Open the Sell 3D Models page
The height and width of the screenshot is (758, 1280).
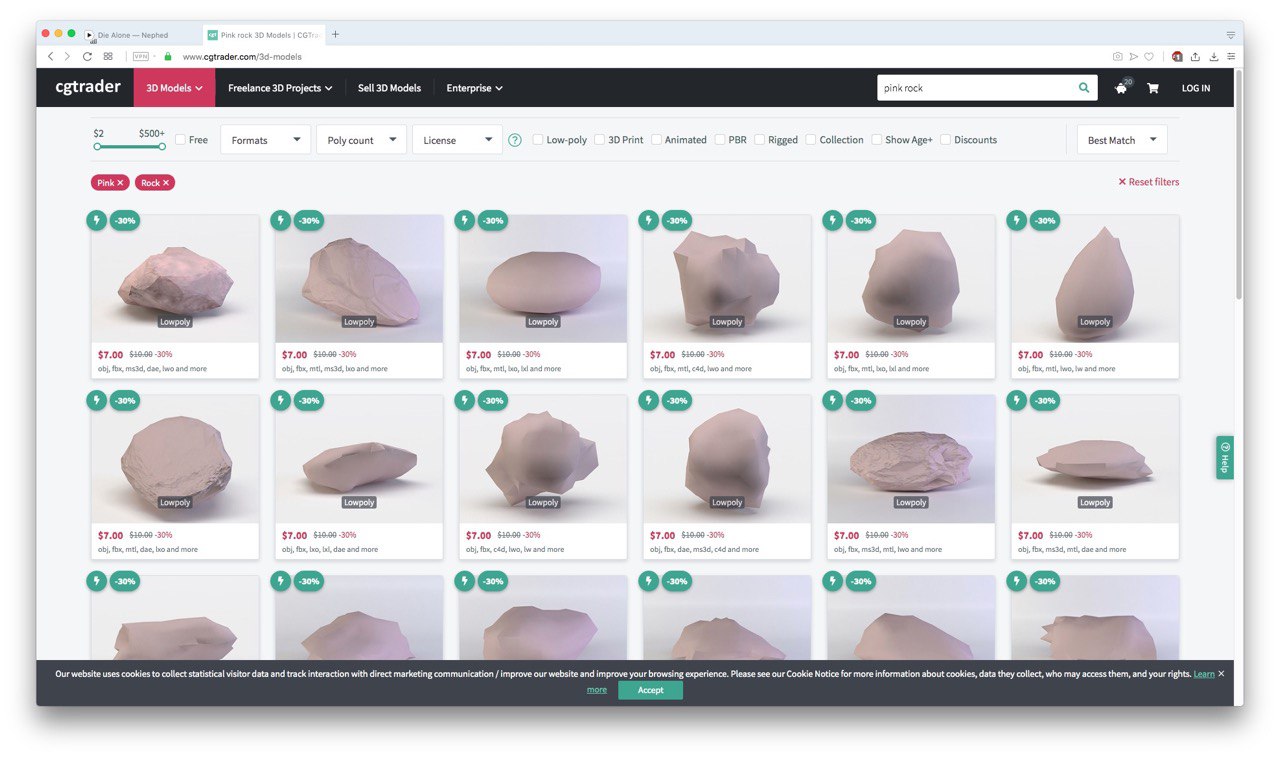pyautogui.click(x=389, y=88)
